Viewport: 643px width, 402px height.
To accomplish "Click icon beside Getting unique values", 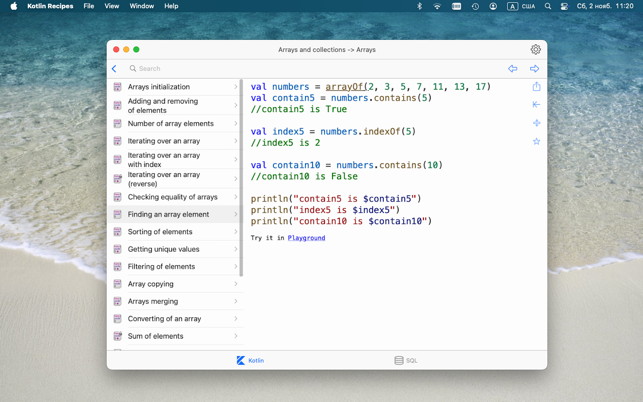I will (x=117, y=249).
